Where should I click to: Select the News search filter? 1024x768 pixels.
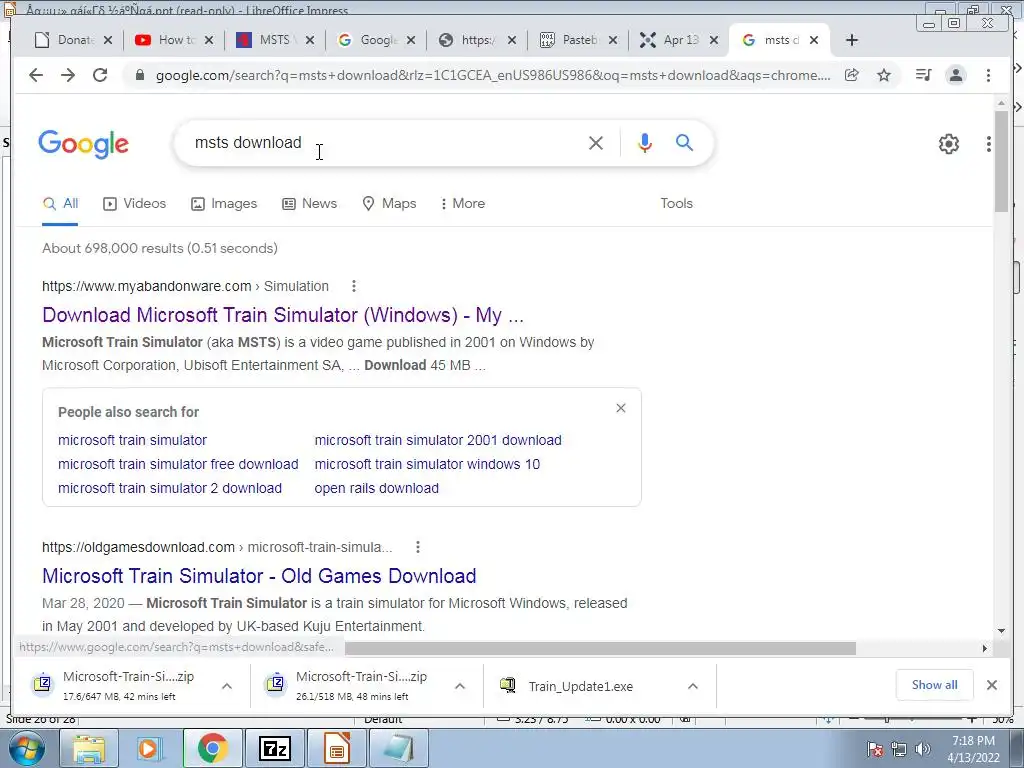(x=310, y=204)
